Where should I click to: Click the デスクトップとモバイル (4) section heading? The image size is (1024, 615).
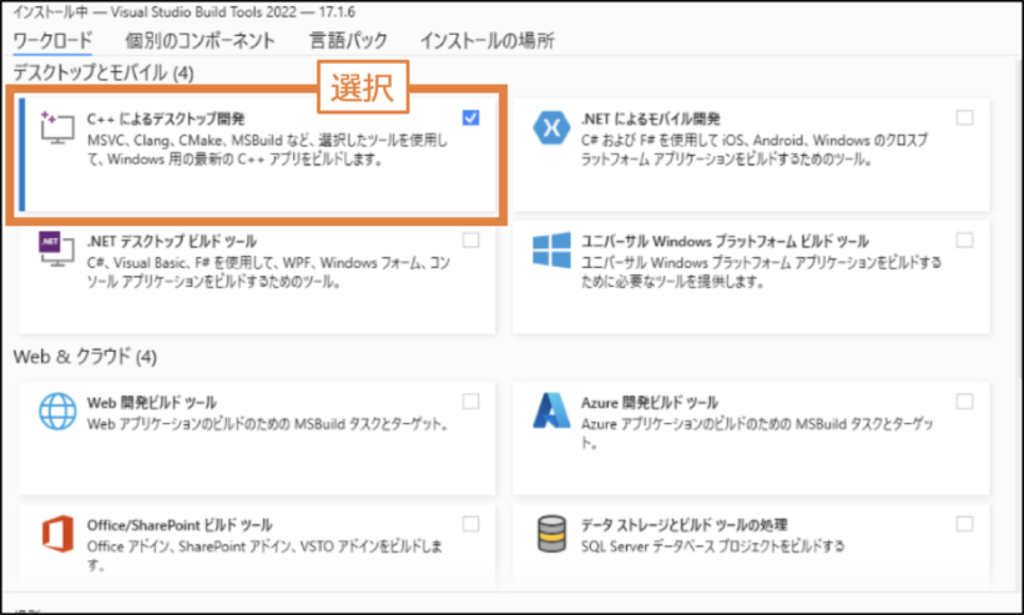coord(103,72)
